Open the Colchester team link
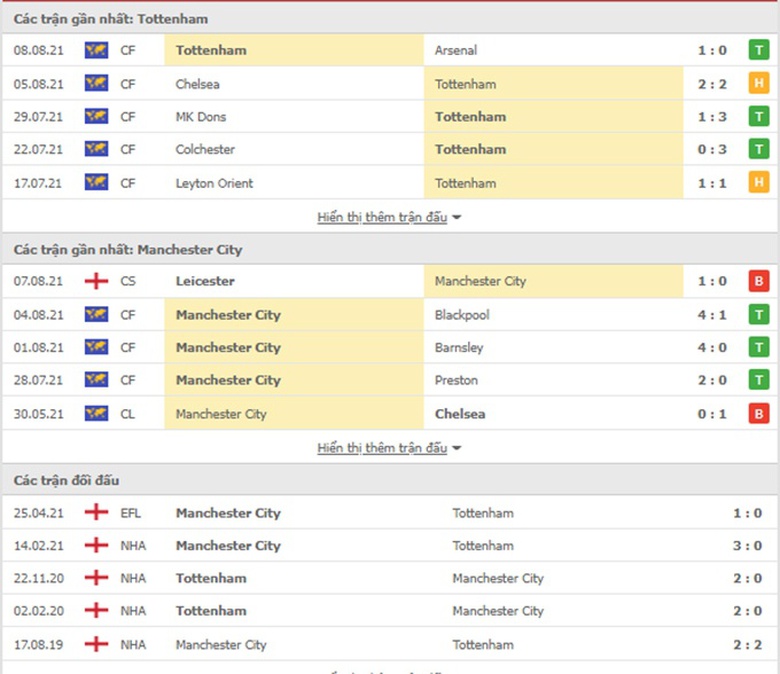Image resolution: width=780 pixels, height=674 pixels. [x=205, y=150]
